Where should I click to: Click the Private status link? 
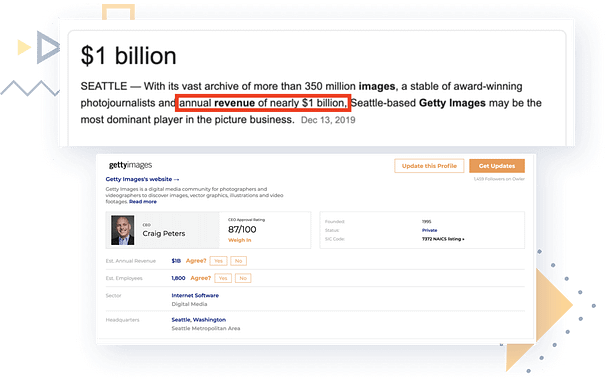429,230
